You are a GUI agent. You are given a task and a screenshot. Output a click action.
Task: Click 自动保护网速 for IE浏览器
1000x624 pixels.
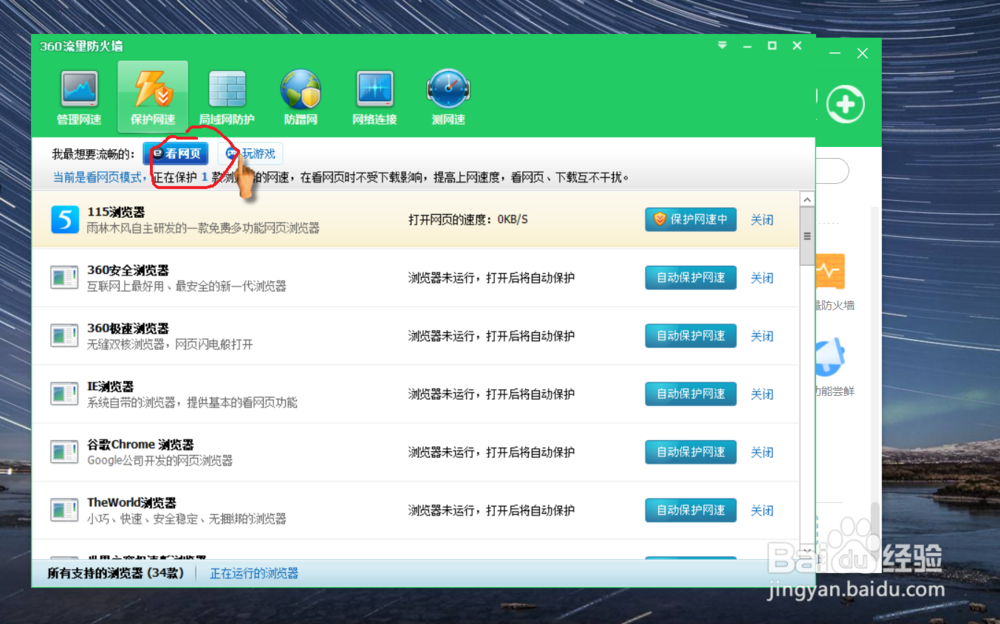click(x=691, y=394)
